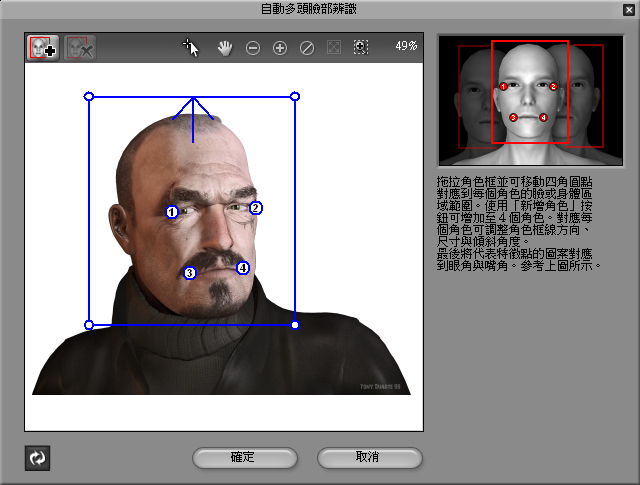The width and height of the screenshot is (640, 485).
Task: Select the hand pan tool
Action: coord(225,48)
